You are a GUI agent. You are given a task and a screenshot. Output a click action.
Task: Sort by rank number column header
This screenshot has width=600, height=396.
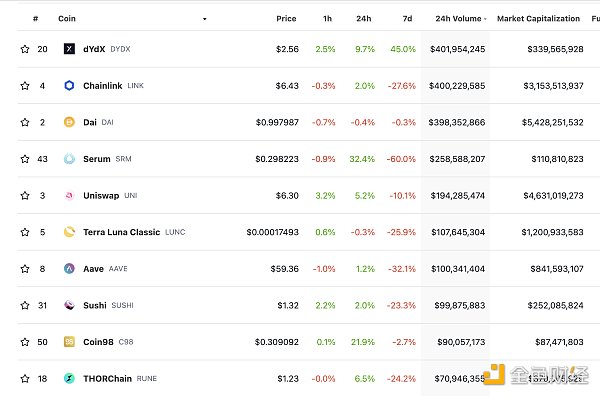pos(36,18)
